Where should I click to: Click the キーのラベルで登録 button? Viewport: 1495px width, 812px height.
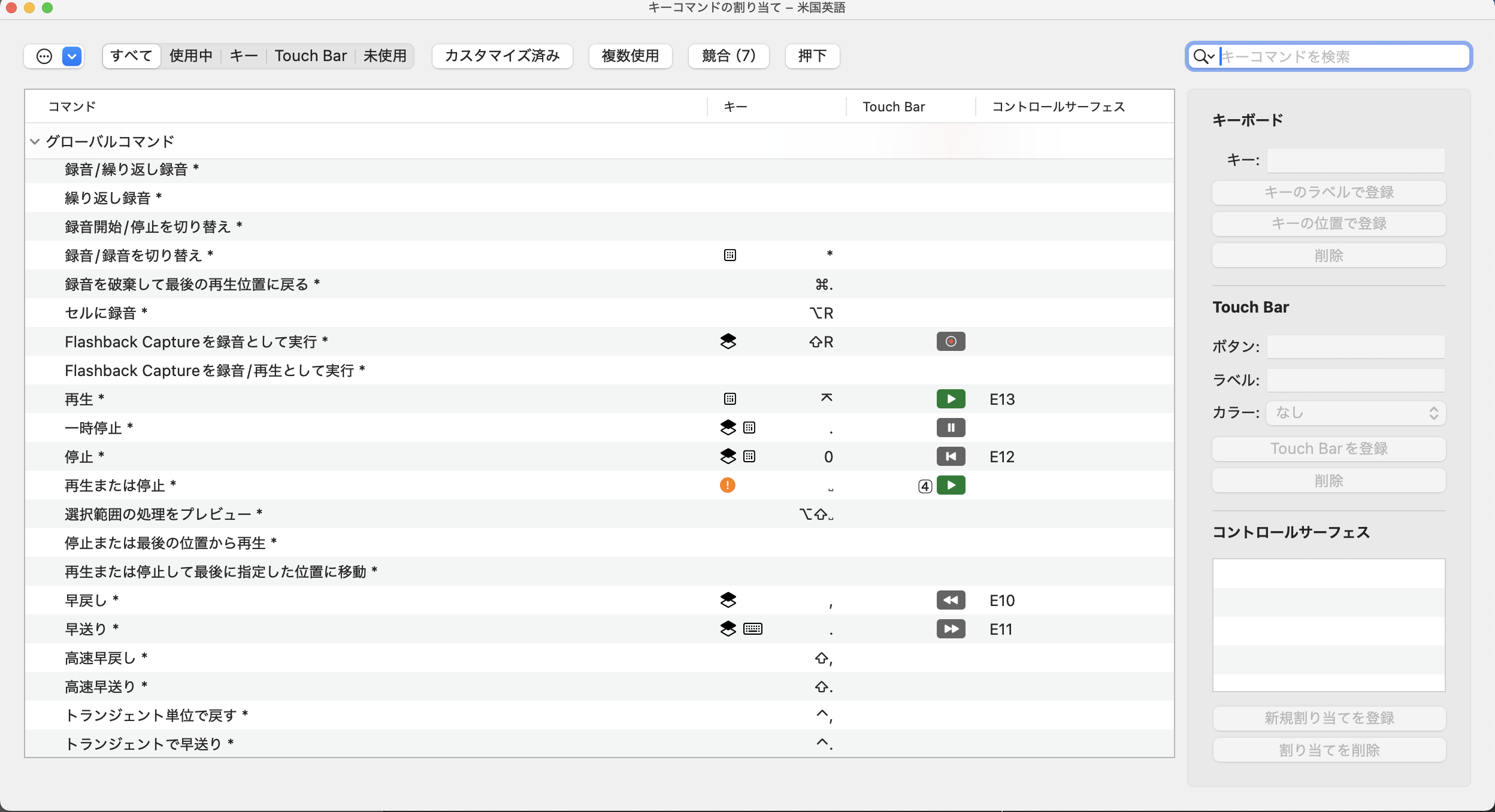coord(1329,192)
